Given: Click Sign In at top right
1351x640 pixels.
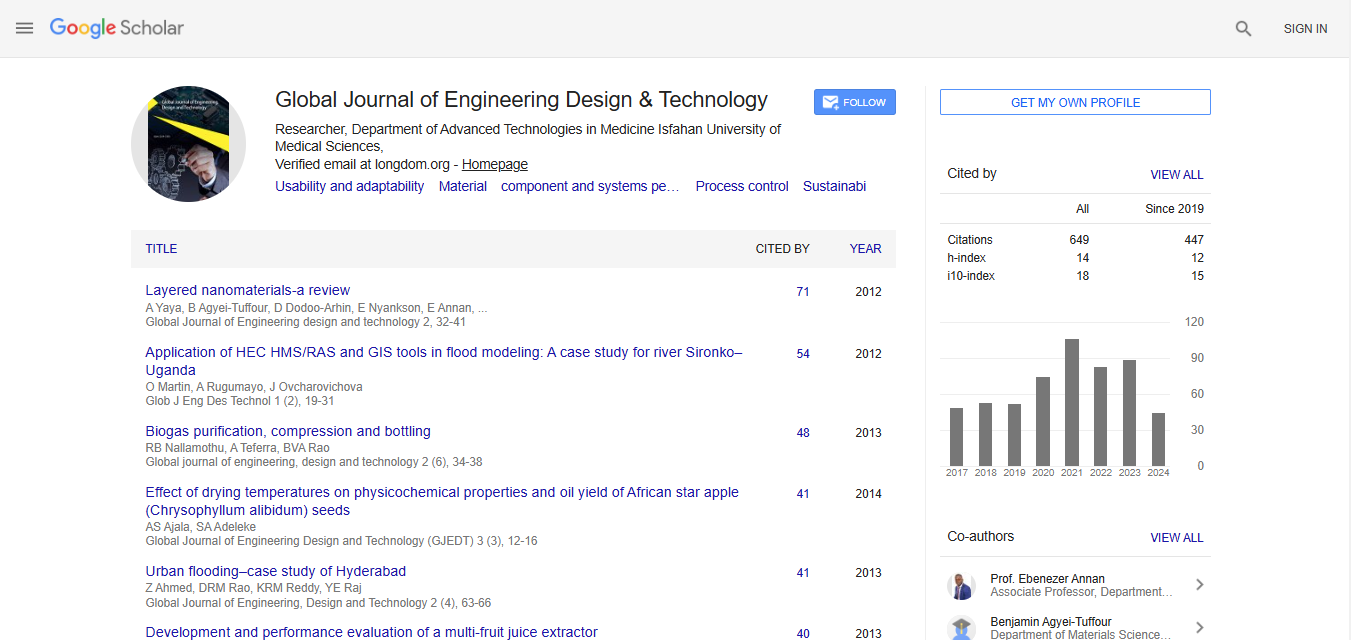Looking at the screenshot, I should coord(1305,29).
